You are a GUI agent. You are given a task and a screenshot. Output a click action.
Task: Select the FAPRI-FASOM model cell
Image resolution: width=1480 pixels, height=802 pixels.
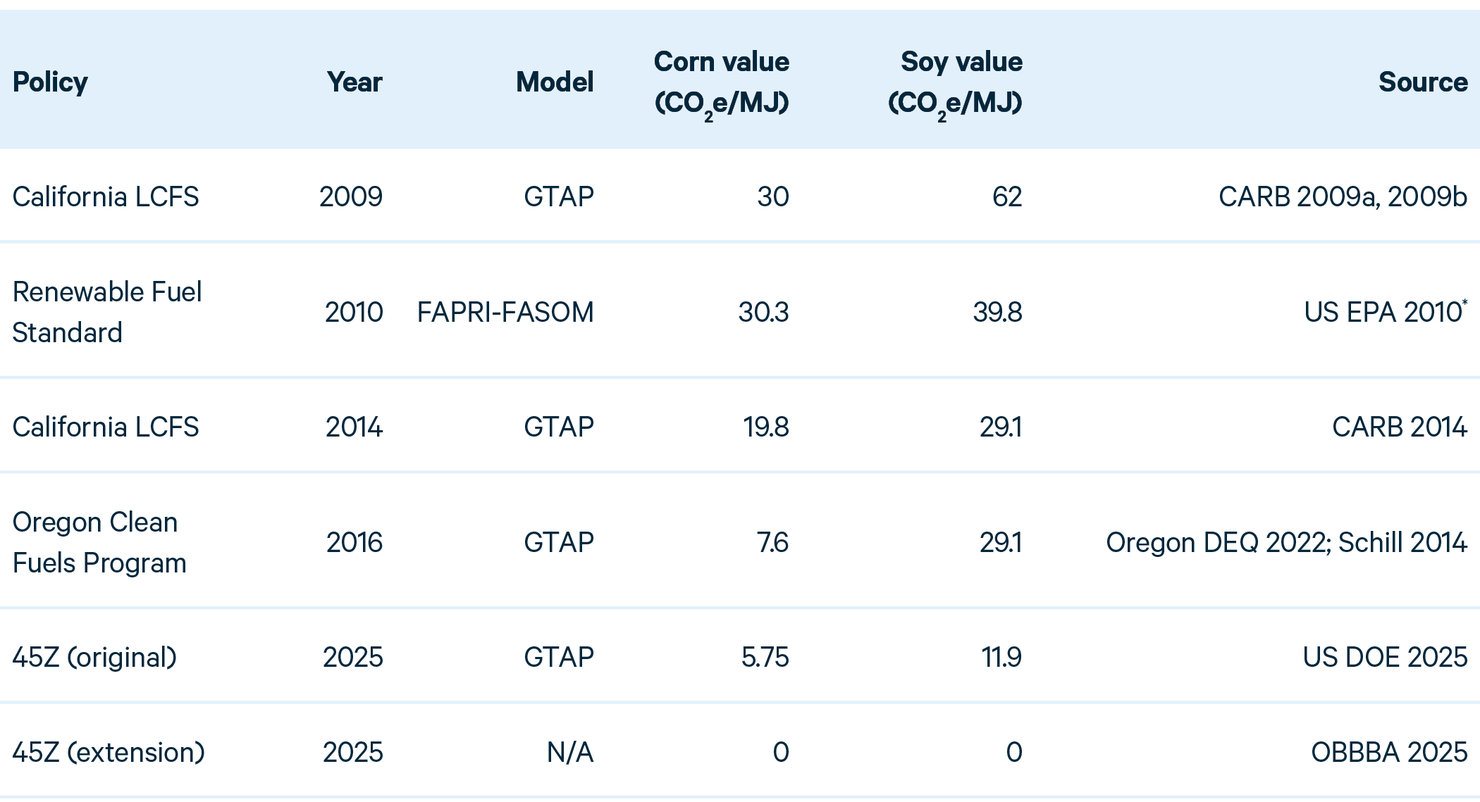505,312
